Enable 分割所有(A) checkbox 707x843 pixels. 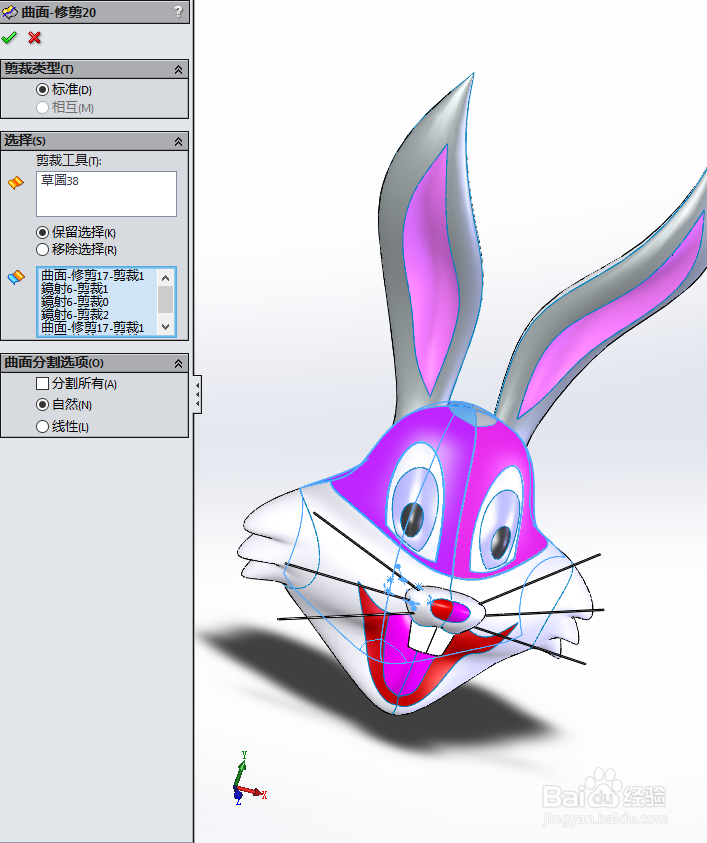(42, 383)
